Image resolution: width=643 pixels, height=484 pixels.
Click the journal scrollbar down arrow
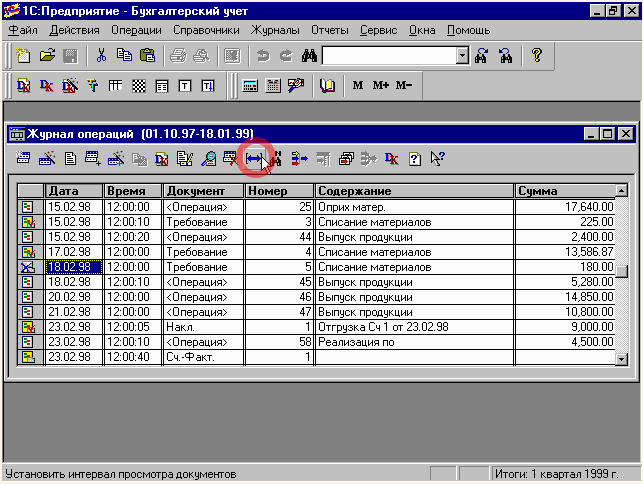pyautogui.click(x=621, y=358)
